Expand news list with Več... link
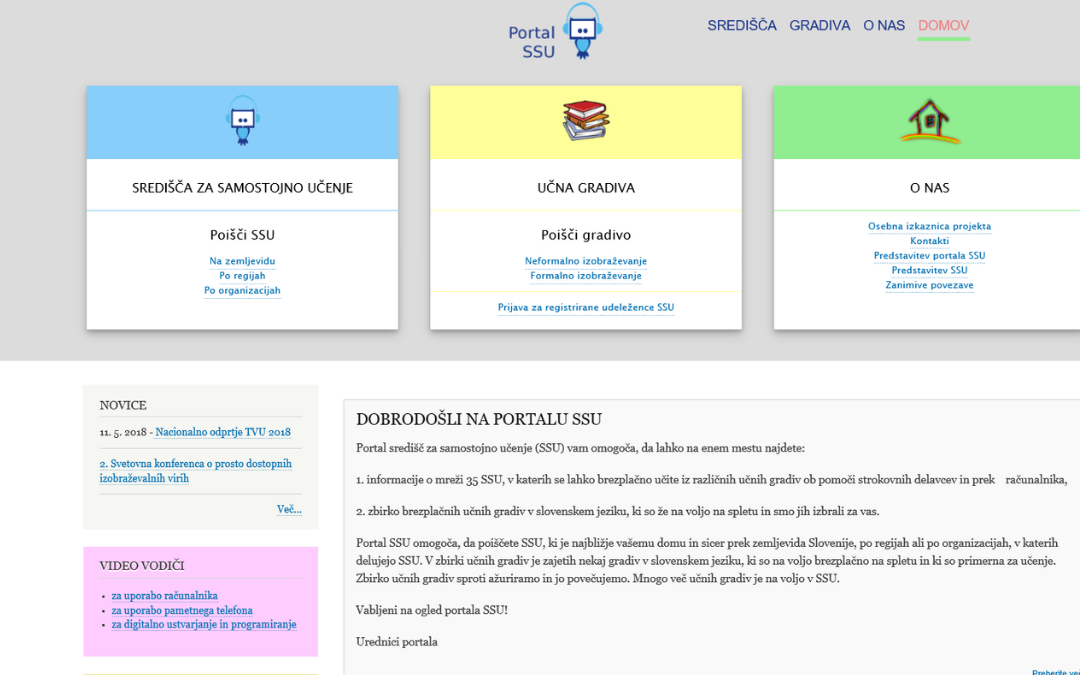This screenshot has width=1080, height=675. 288,510
